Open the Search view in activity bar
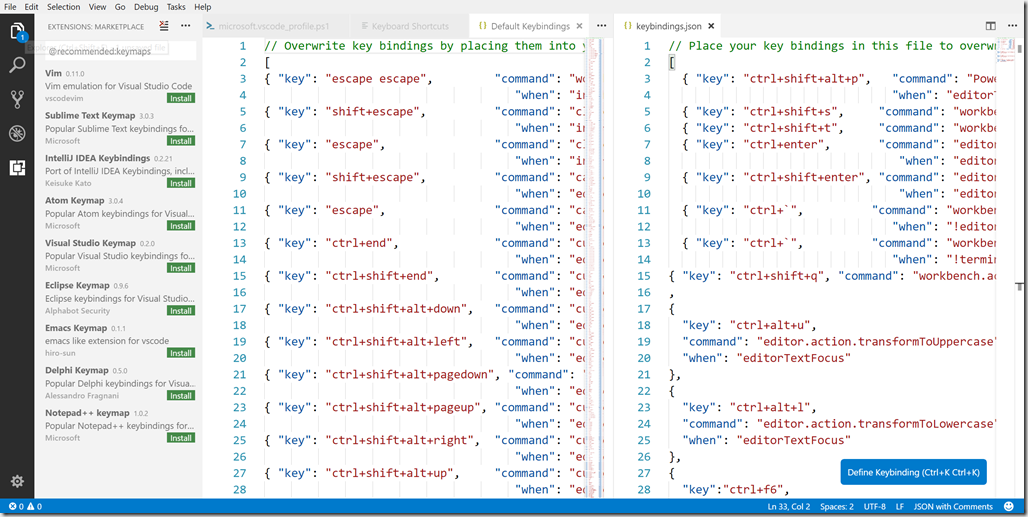This screenshot has width=1028, height=517. tap(17, 65)
